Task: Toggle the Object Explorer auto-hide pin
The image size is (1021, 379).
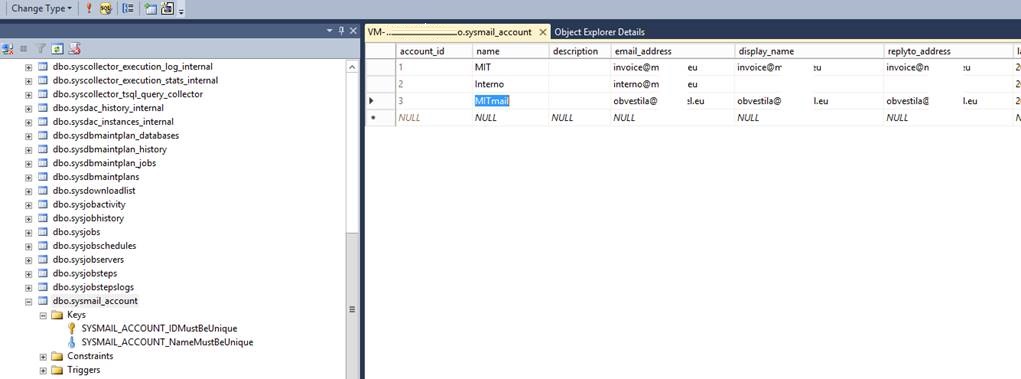Action: tap(341, 31)
